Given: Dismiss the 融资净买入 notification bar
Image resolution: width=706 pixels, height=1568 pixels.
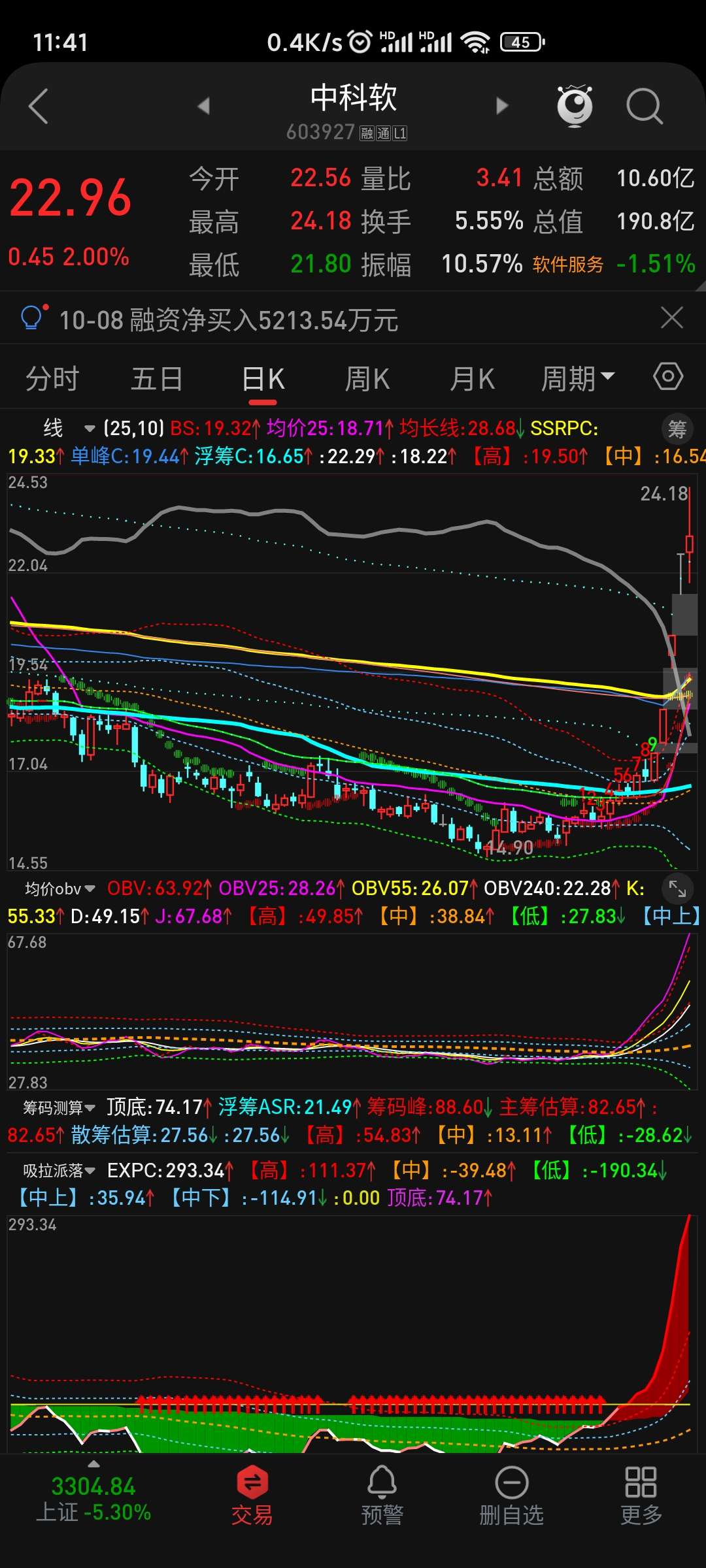Looking at the screenshot, I should [672, 318].
